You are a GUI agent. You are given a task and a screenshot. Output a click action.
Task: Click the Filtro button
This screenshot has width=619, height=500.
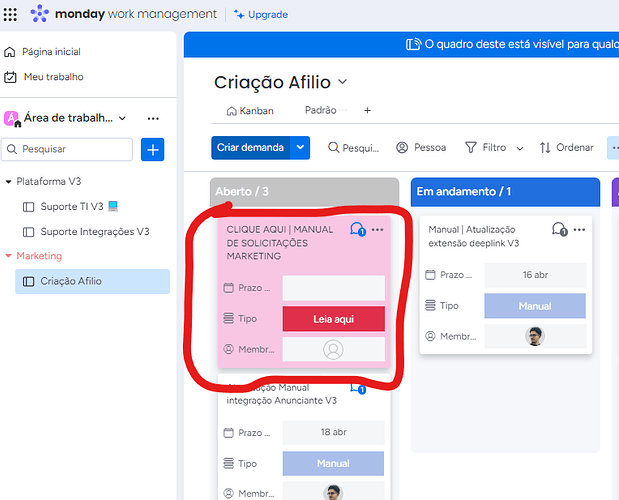click(x=486, y=148)
